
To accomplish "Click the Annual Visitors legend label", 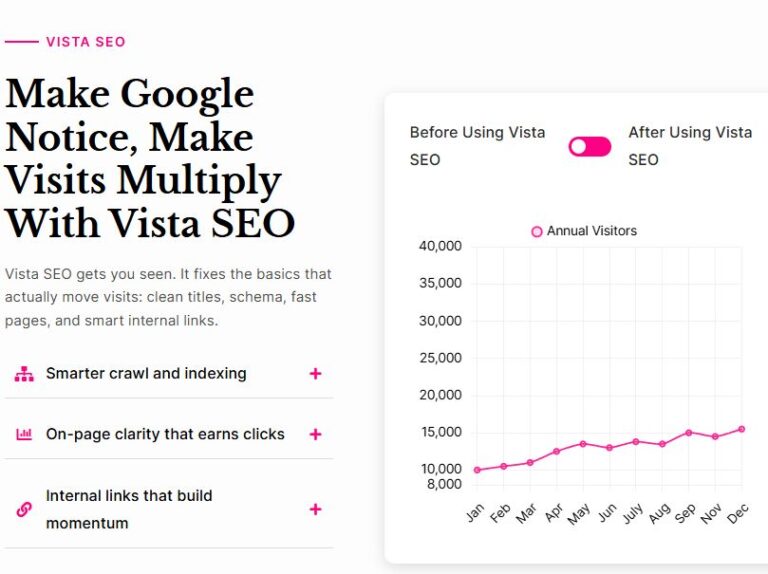I will click(x=592, y=231).
